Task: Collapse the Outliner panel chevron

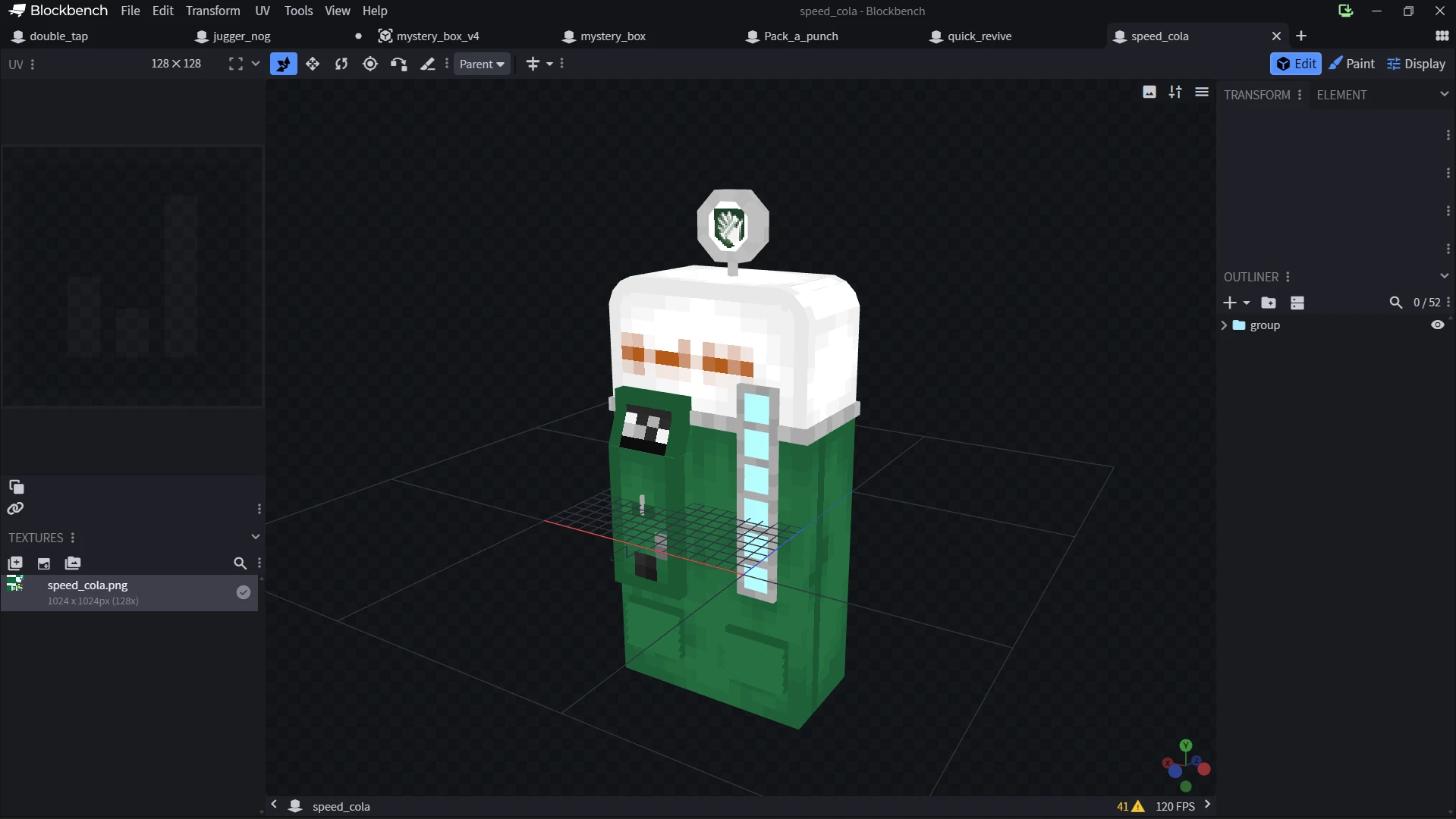Action: pyautogui.click(x=1445, y=277)
